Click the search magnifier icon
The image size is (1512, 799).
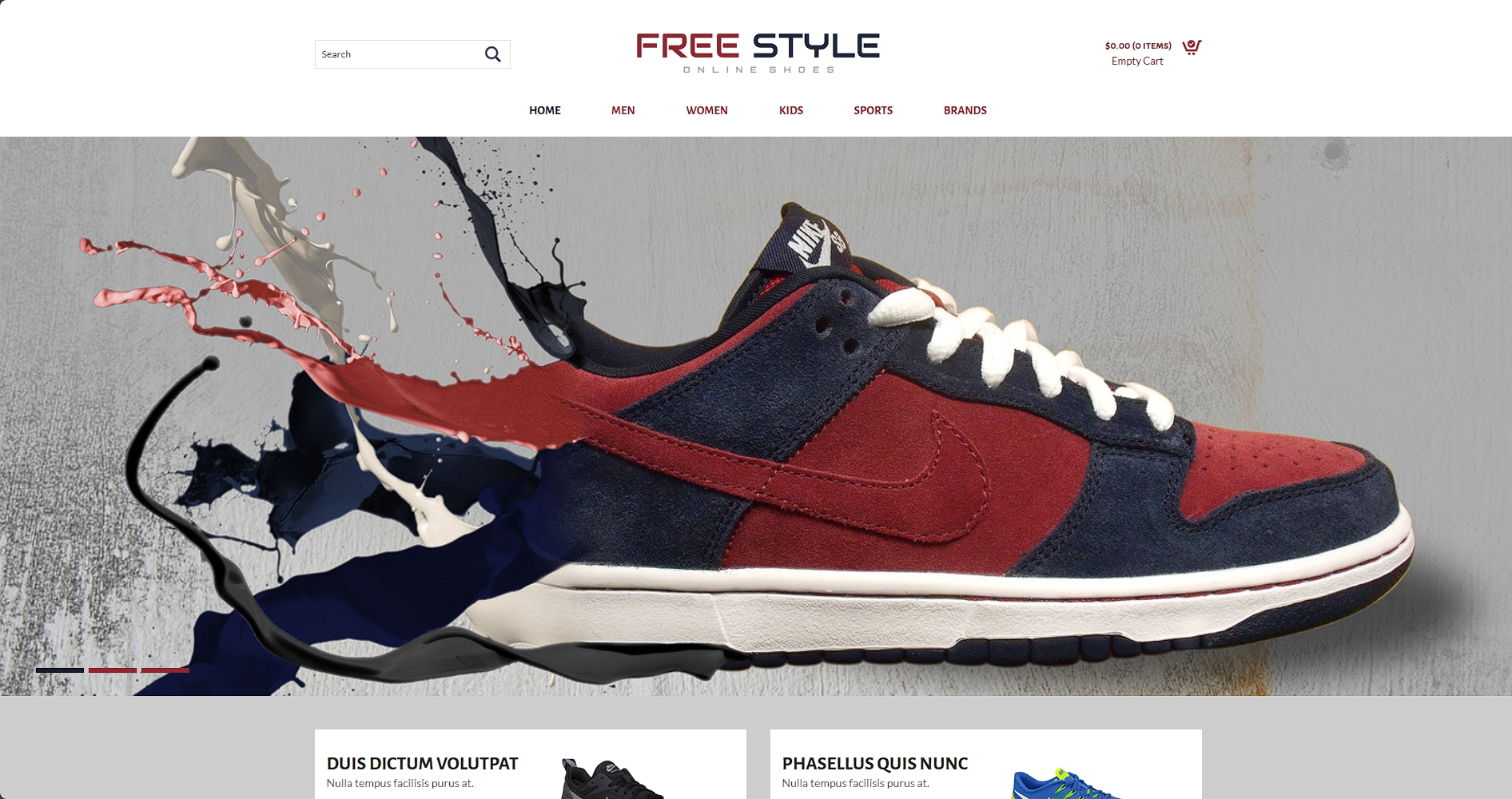coord(493,54)
